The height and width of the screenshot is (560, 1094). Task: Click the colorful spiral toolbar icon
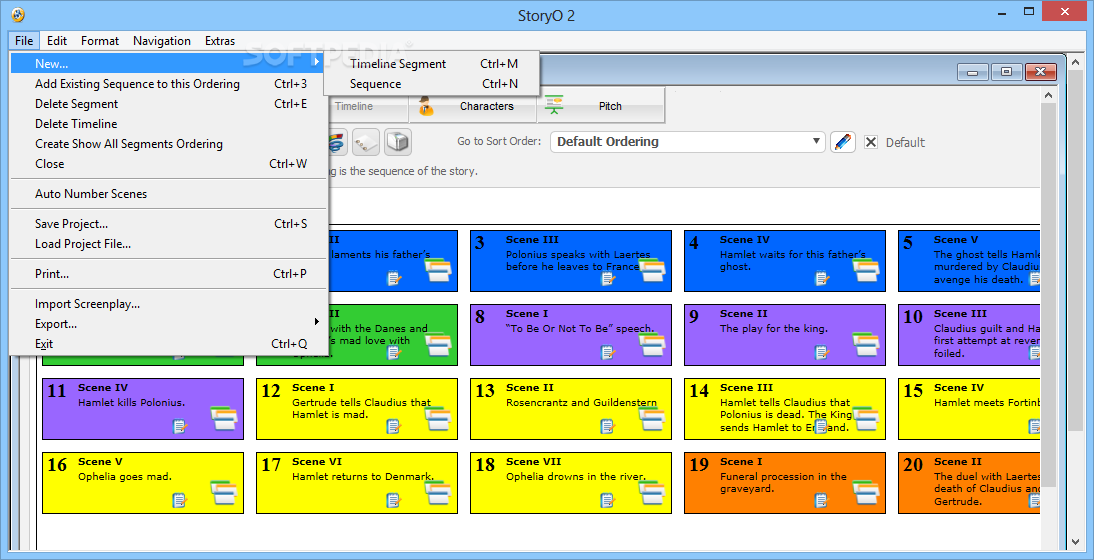point(337,142)
